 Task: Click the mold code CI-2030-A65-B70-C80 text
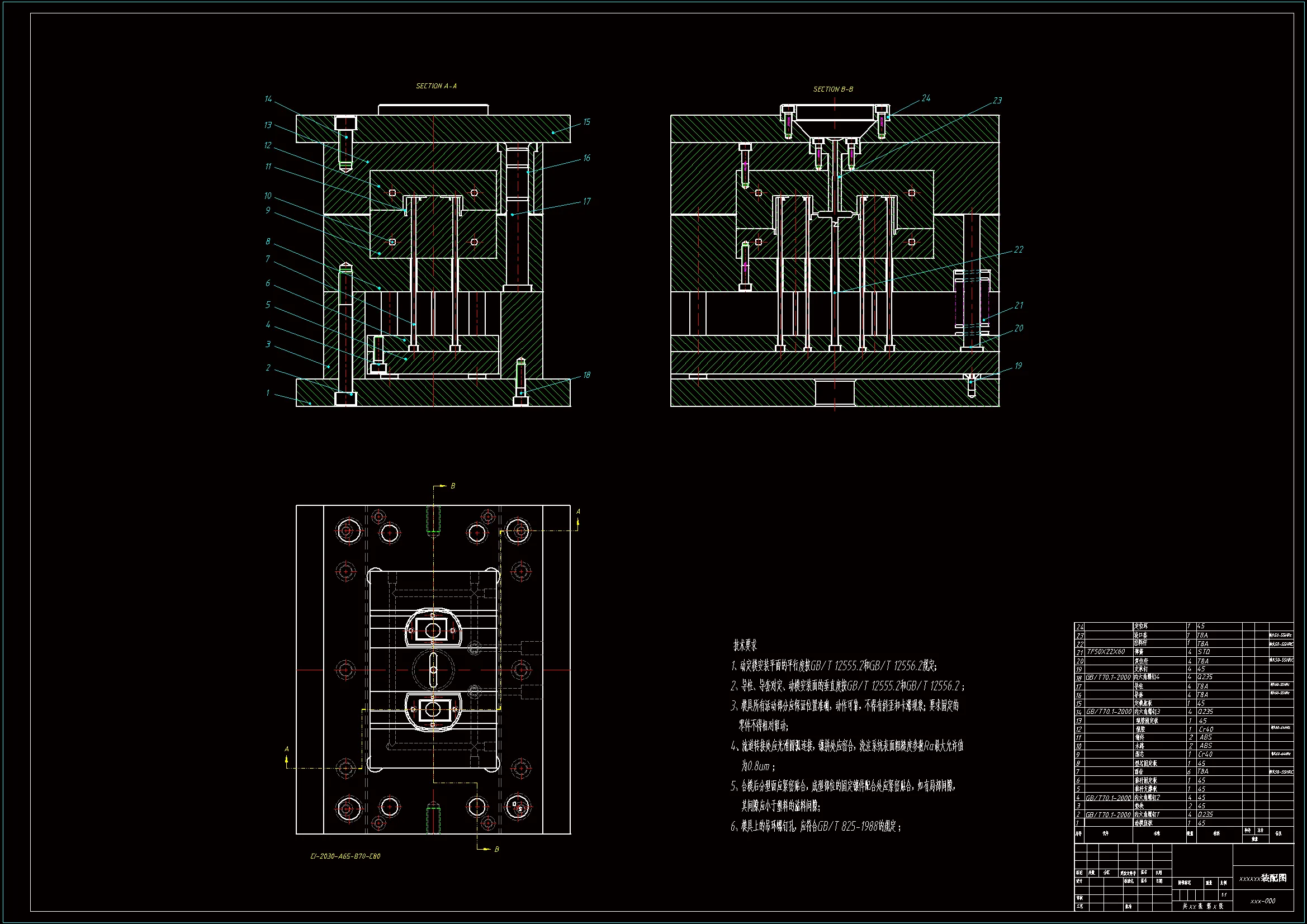345,856
